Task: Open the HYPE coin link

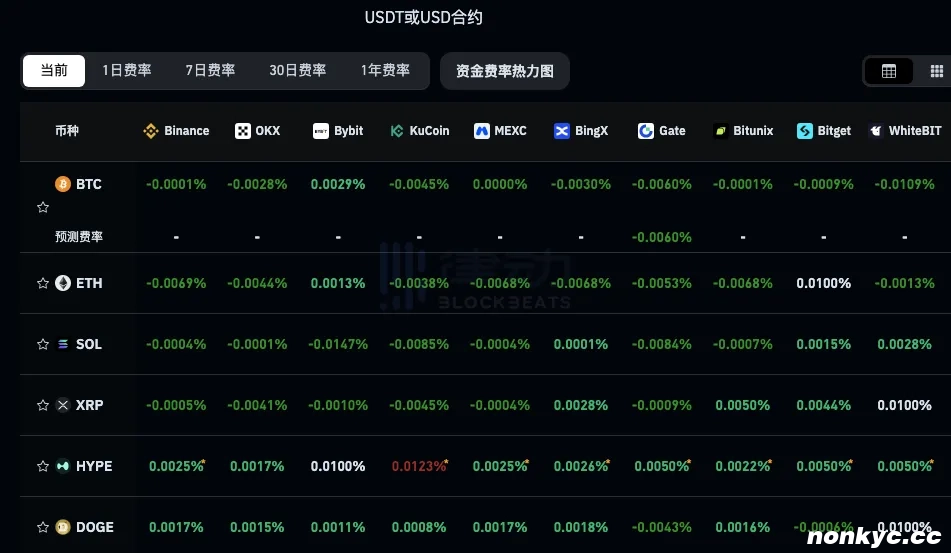Action: pyautogui.click(x=93, y=466)
